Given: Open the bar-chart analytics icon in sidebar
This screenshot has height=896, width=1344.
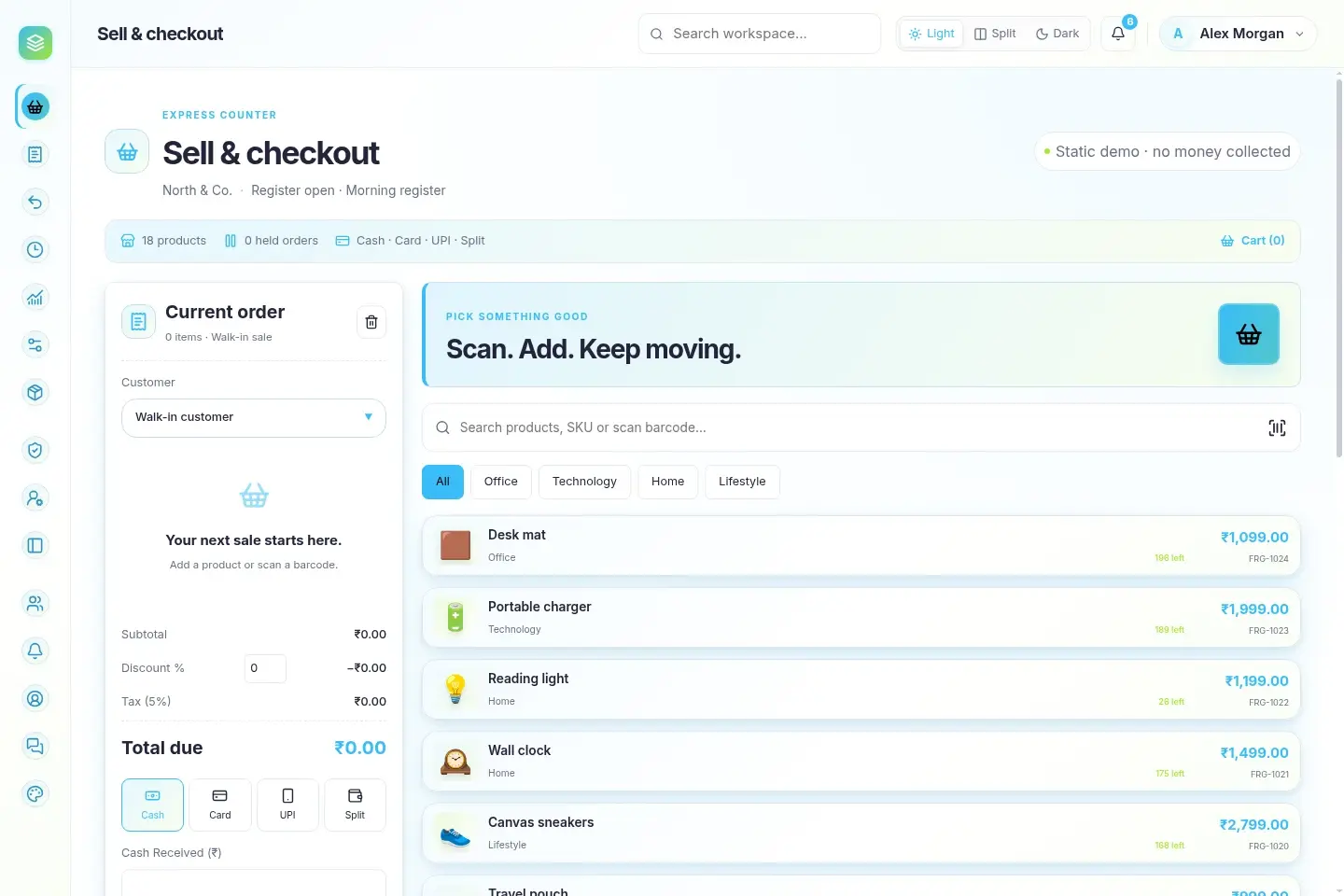Looking at the screenshot, I should 35,297.
